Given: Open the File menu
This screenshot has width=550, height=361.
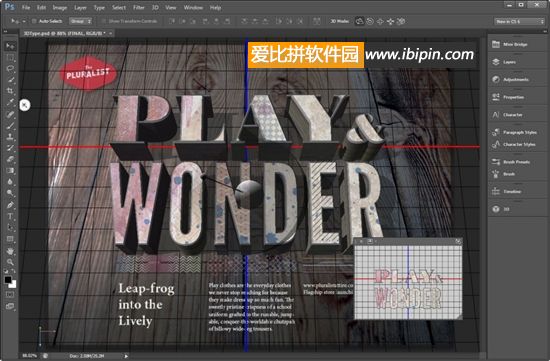Looking at the screenshot, I should tap(26, 7).
